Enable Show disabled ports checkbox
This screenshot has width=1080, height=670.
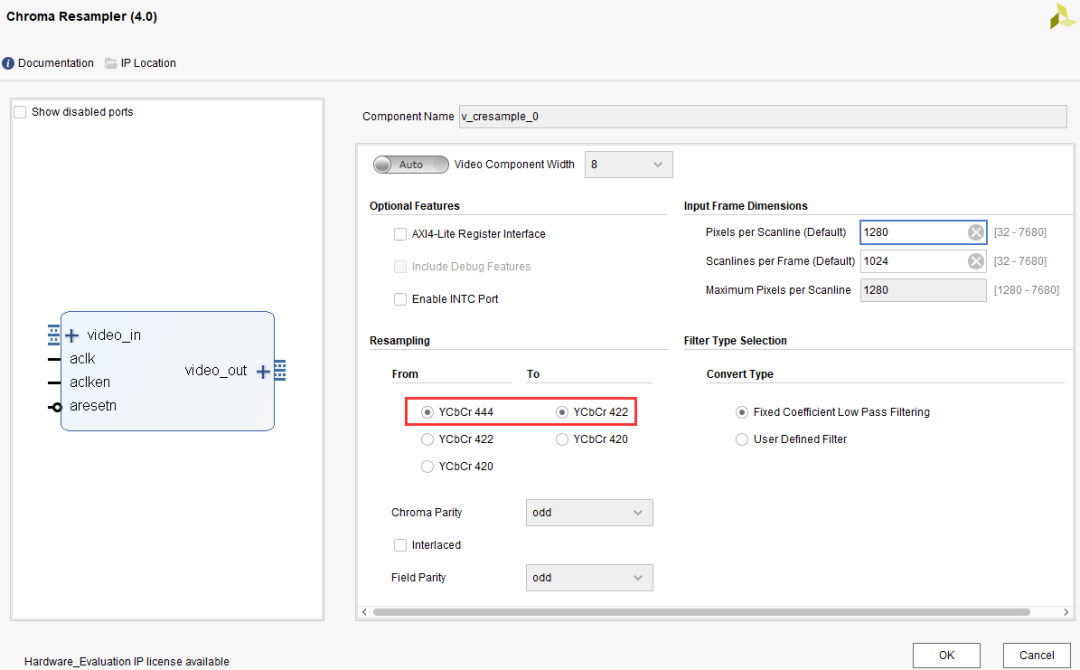pyautogui.click(x=20, y=112)
